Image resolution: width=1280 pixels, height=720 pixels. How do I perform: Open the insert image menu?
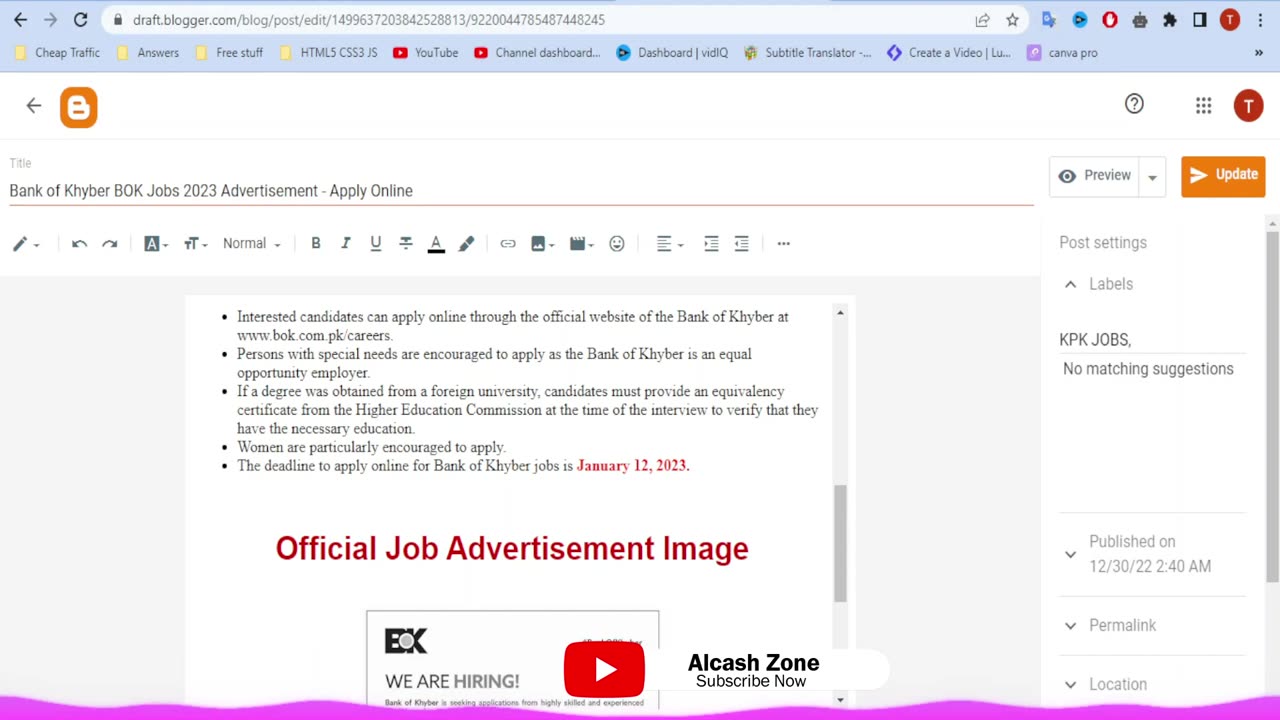pos(542,244)
